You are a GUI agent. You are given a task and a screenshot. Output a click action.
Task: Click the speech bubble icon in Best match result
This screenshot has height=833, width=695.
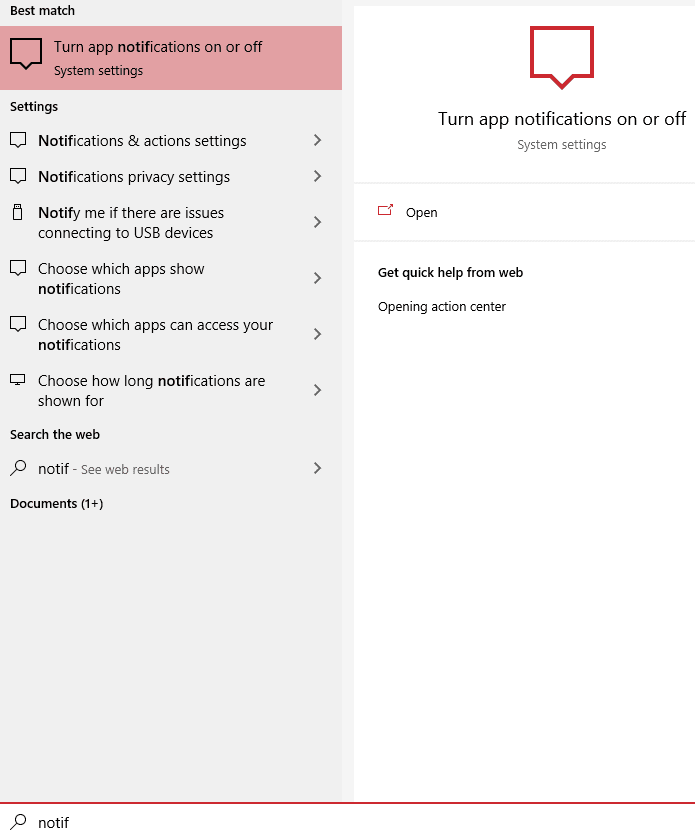[x=26, y=54]
